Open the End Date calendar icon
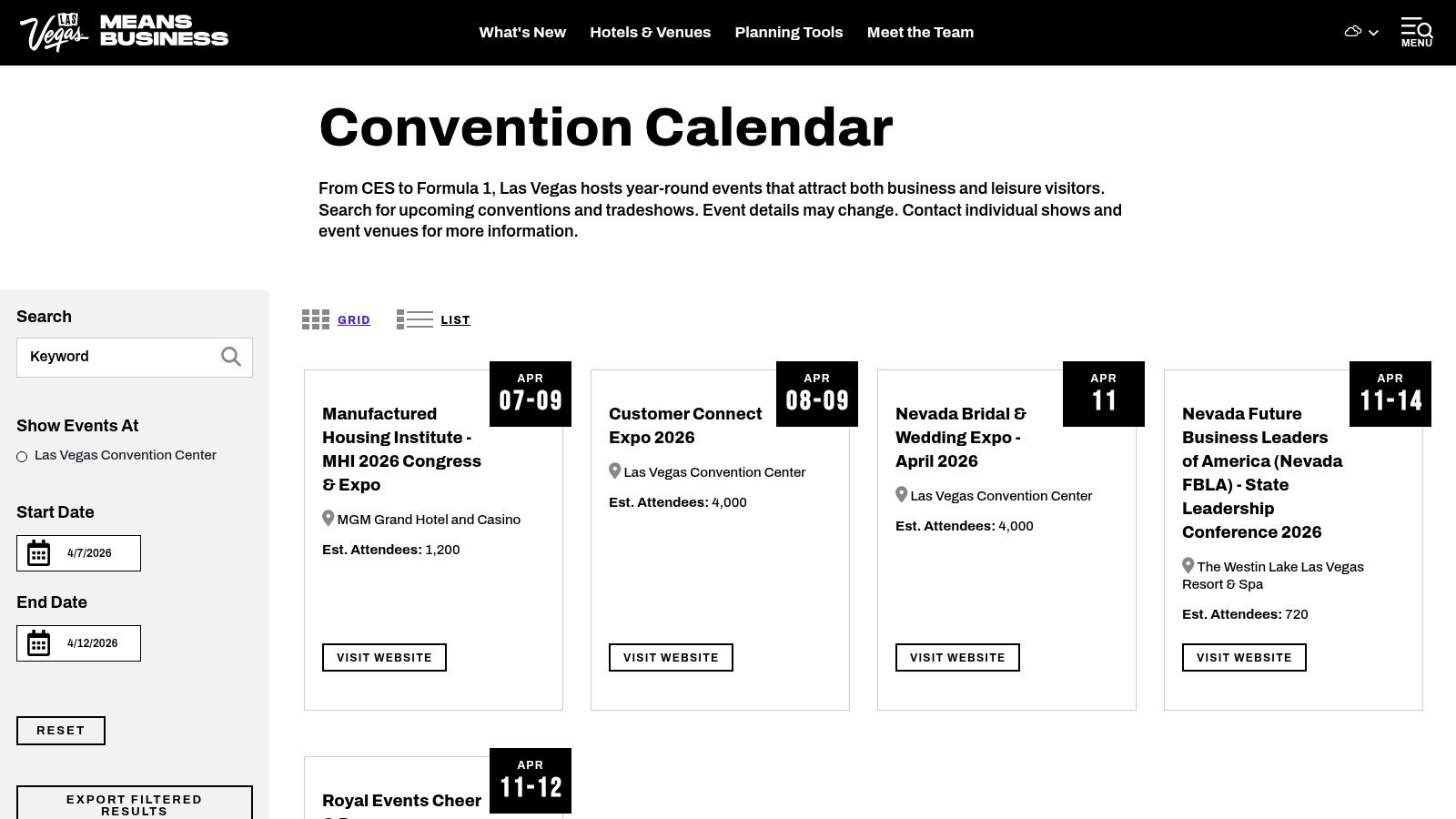Screen dimensions: 1456x819 (38, 642)
